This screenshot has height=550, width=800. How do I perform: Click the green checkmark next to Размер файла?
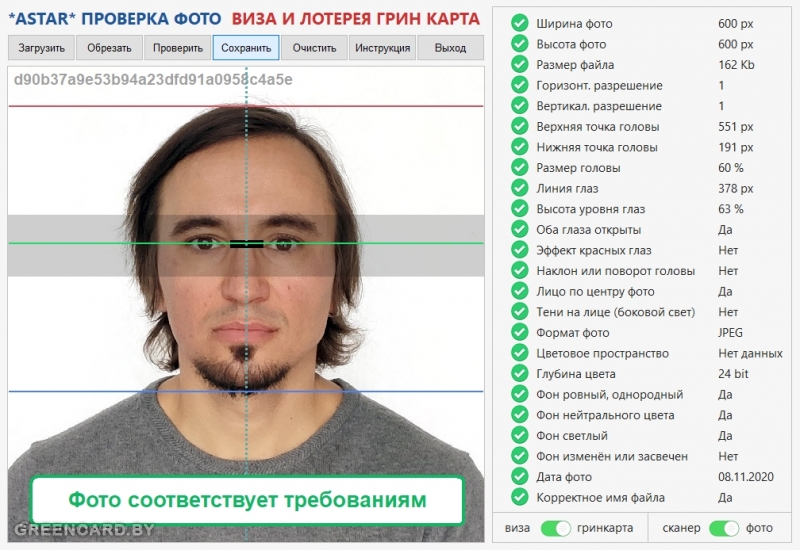(x=519, y=64)
